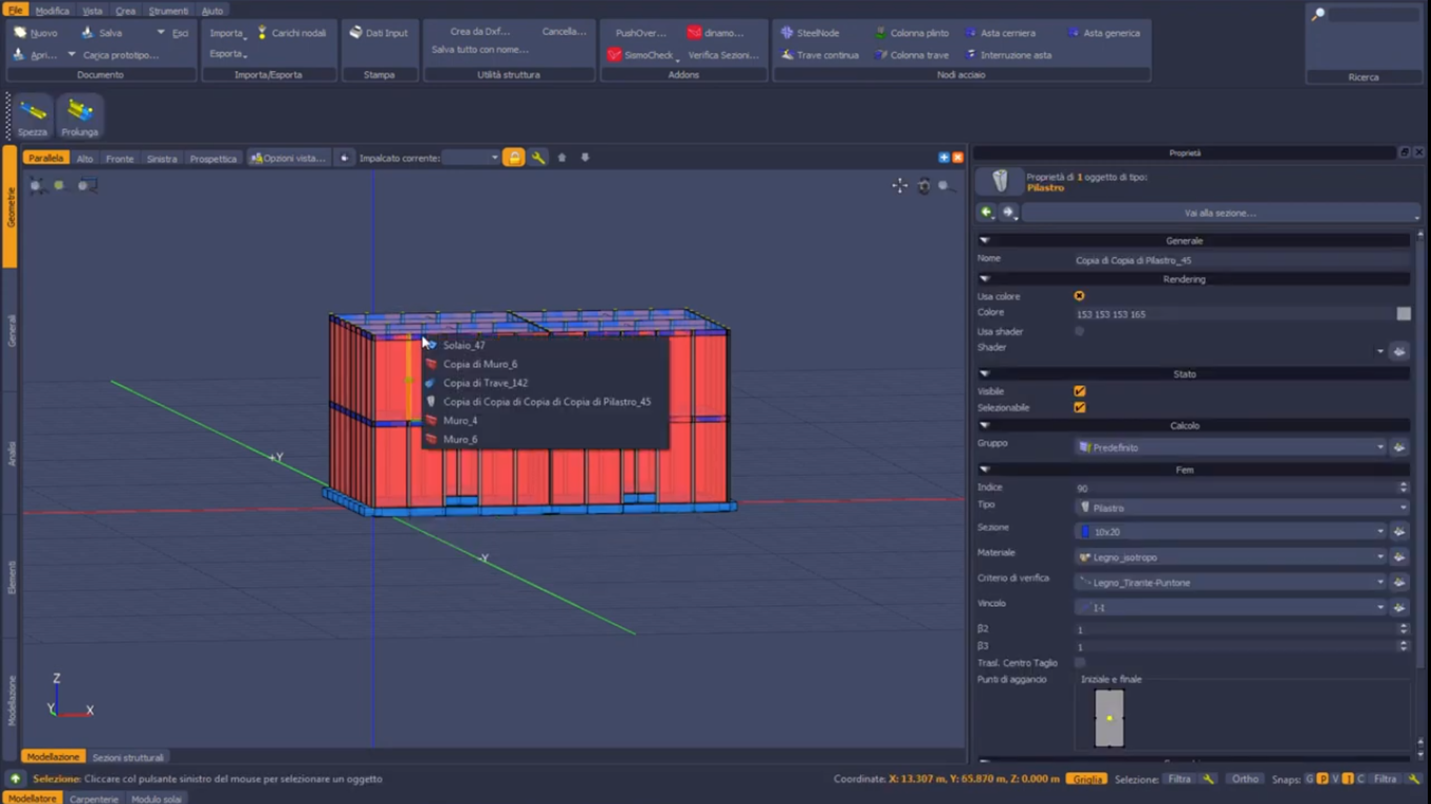Click the forward arrow in Proprietà panel
This screenshot has width=1431, height=804.
(1009, 212)
